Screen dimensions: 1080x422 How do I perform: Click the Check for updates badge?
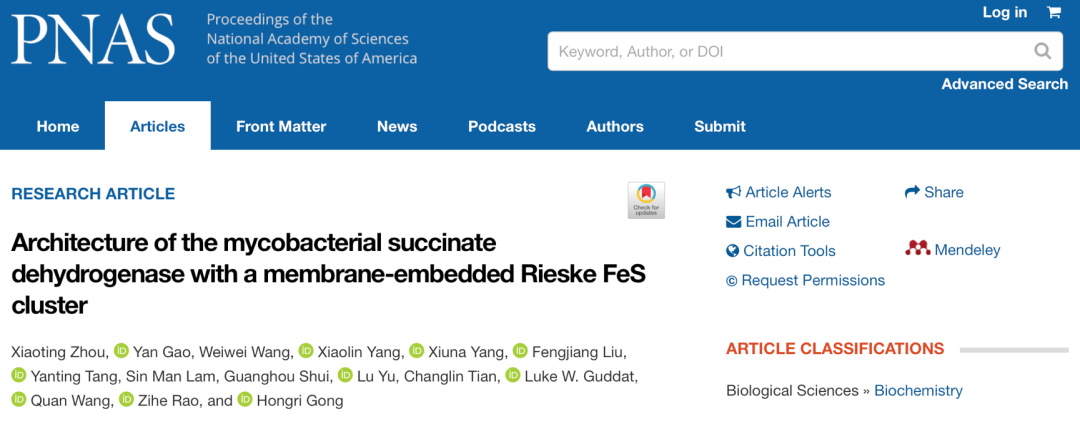[x=646, y=200]
